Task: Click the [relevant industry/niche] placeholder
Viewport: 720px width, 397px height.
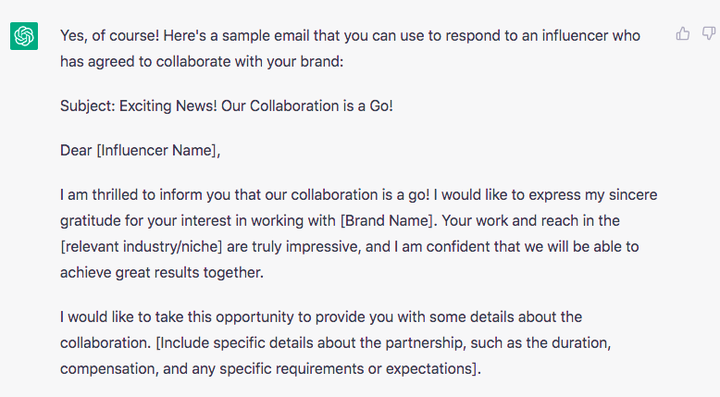Action: (141, 247)
